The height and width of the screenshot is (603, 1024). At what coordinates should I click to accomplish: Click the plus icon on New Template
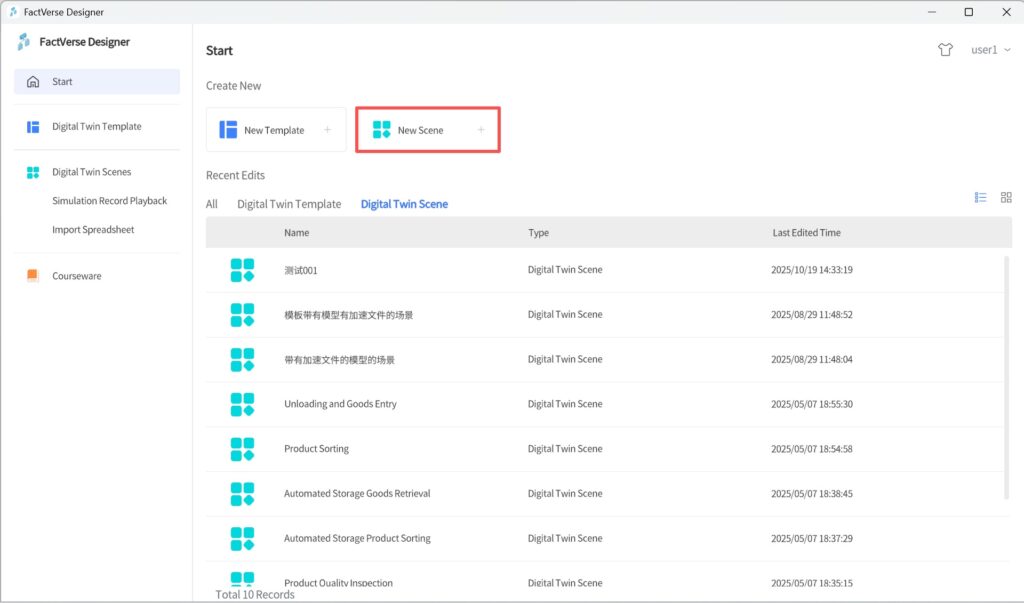(327, 130)
